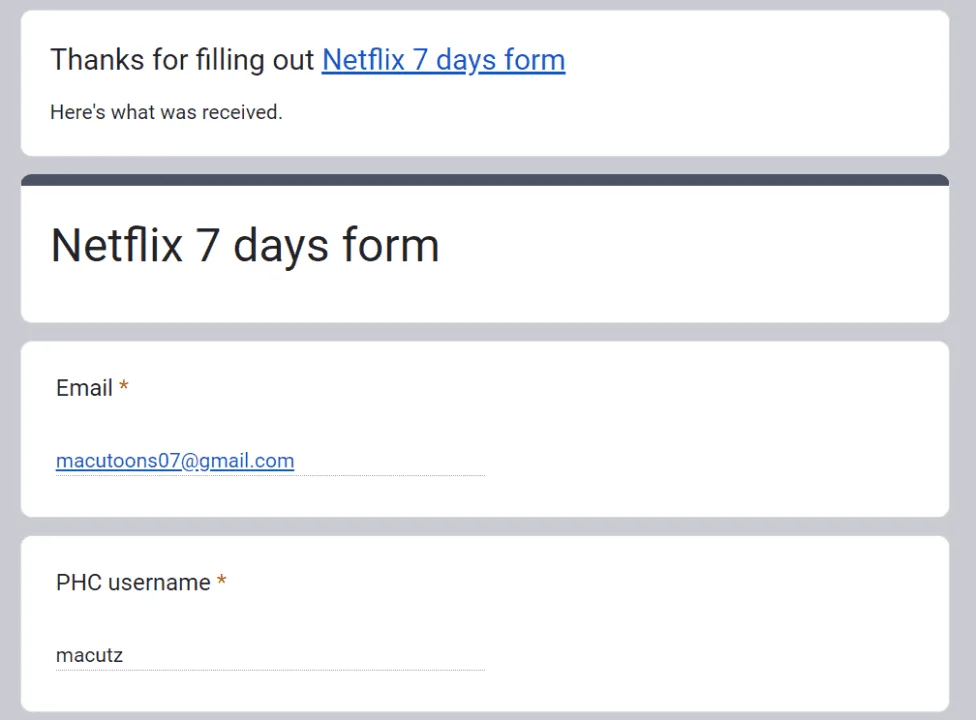Screen dimensions: 976x720
Task: Open the macutoons07@gmail.com email link
Action: point(175,461)
